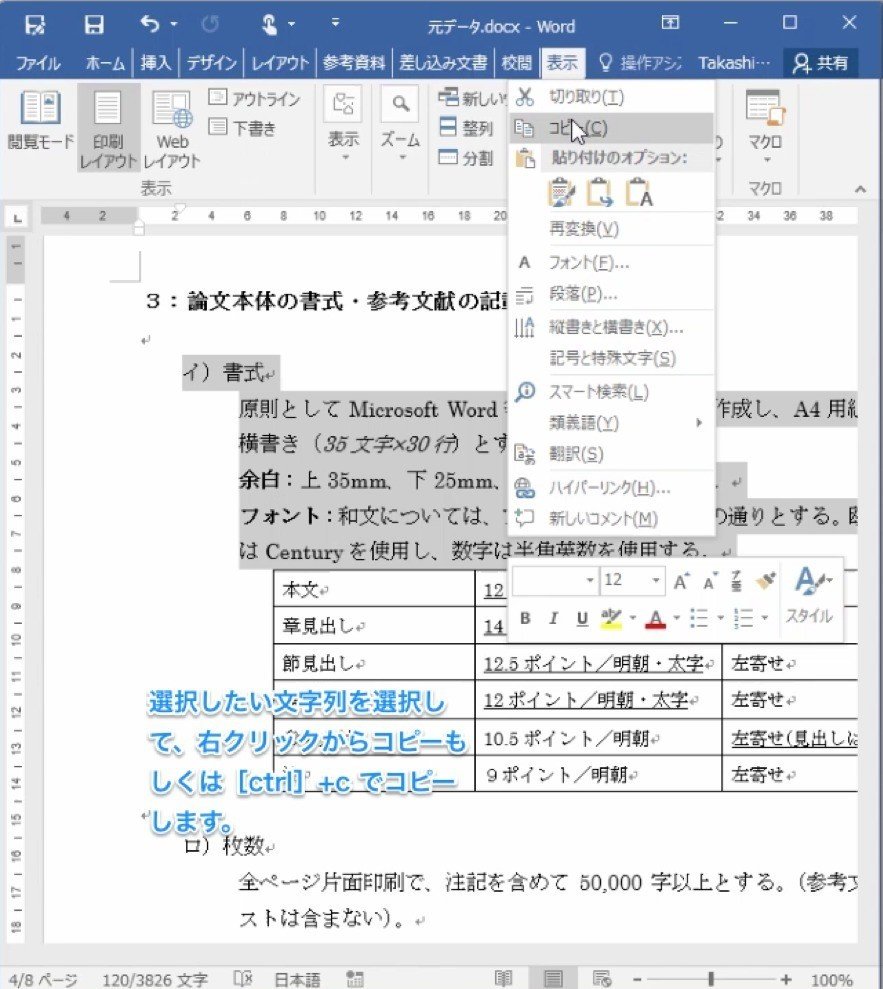
Task: Click the Takashi account name
Action: point(734,63)
